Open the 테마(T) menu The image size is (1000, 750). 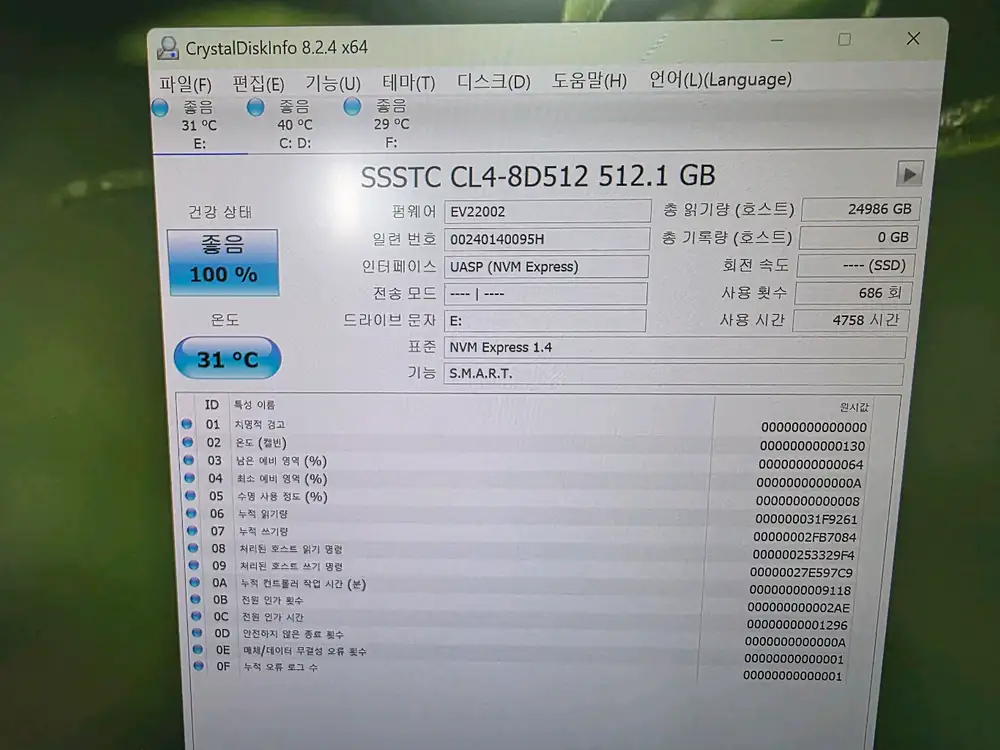click(x=409, y=82)
